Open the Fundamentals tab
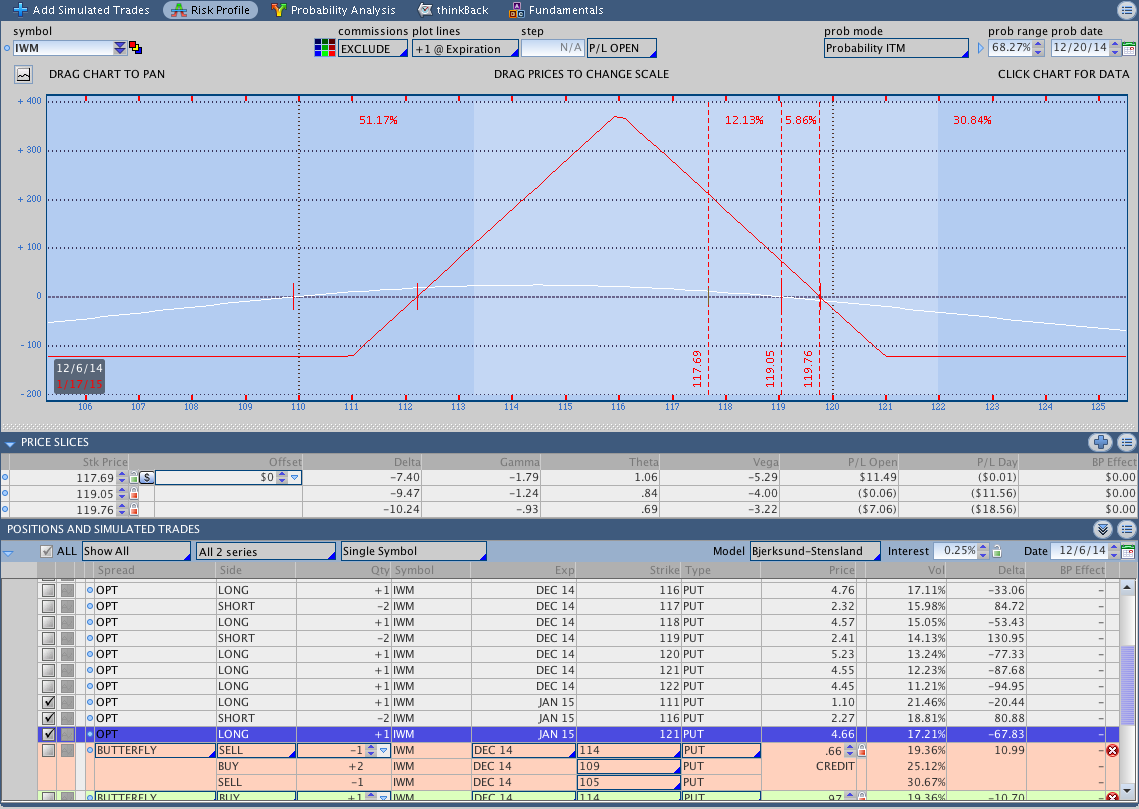Image resolution: width=1139 pixels, height=809 pixels. coord(556,10)
